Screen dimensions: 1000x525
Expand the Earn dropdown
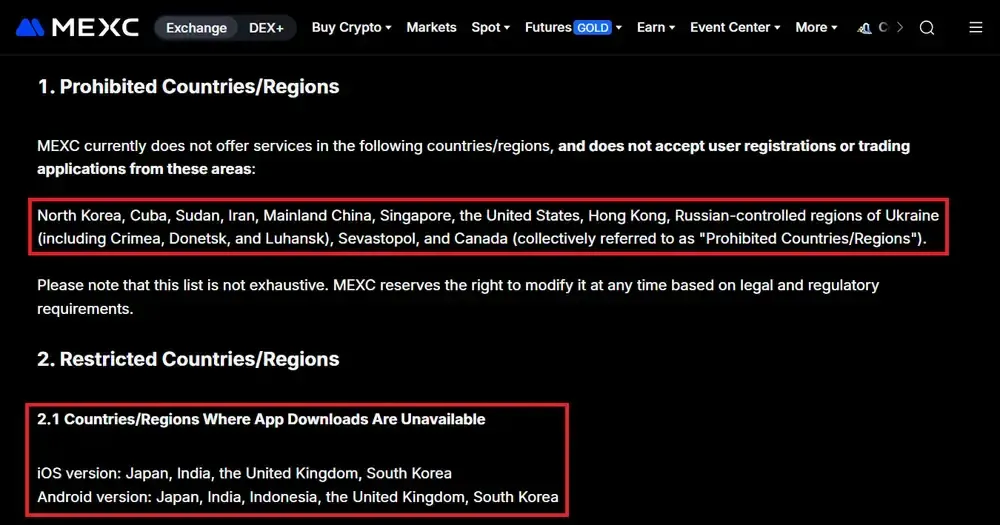click(656, 27)
